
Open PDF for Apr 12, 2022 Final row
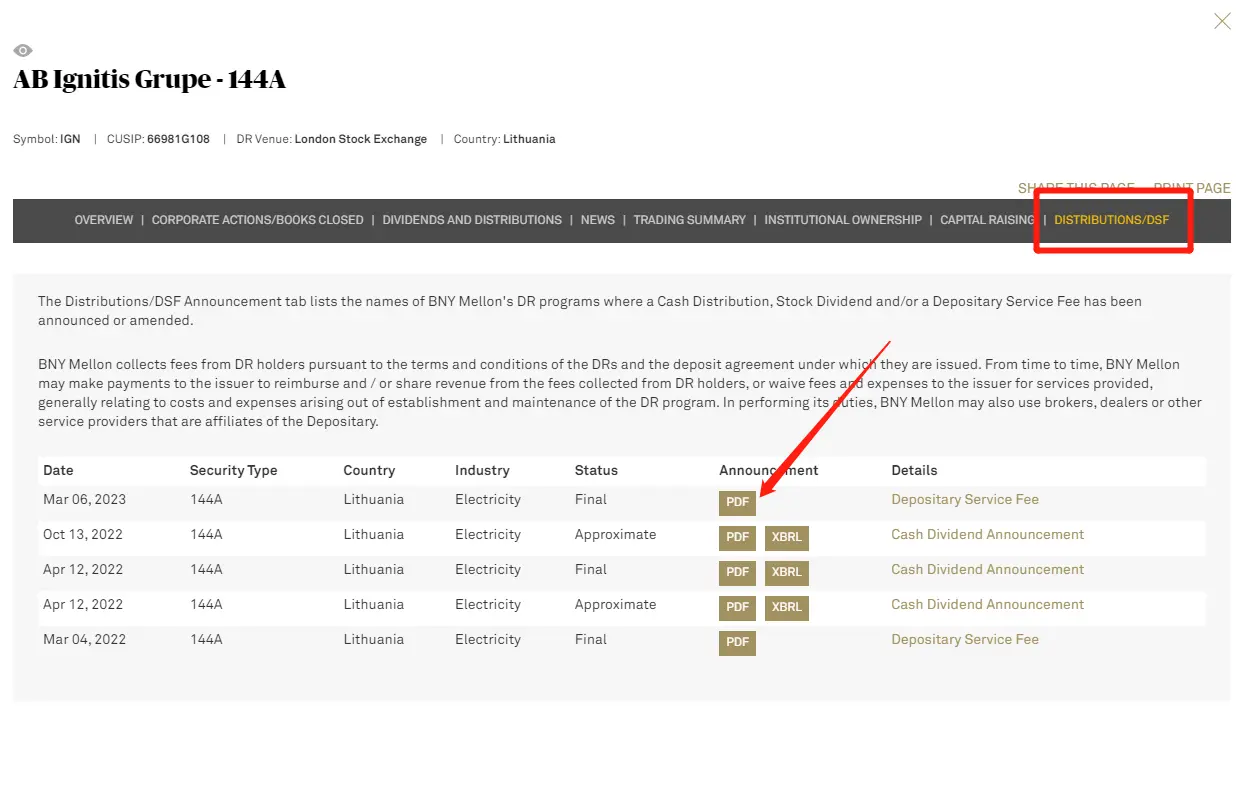coord(737,573)
